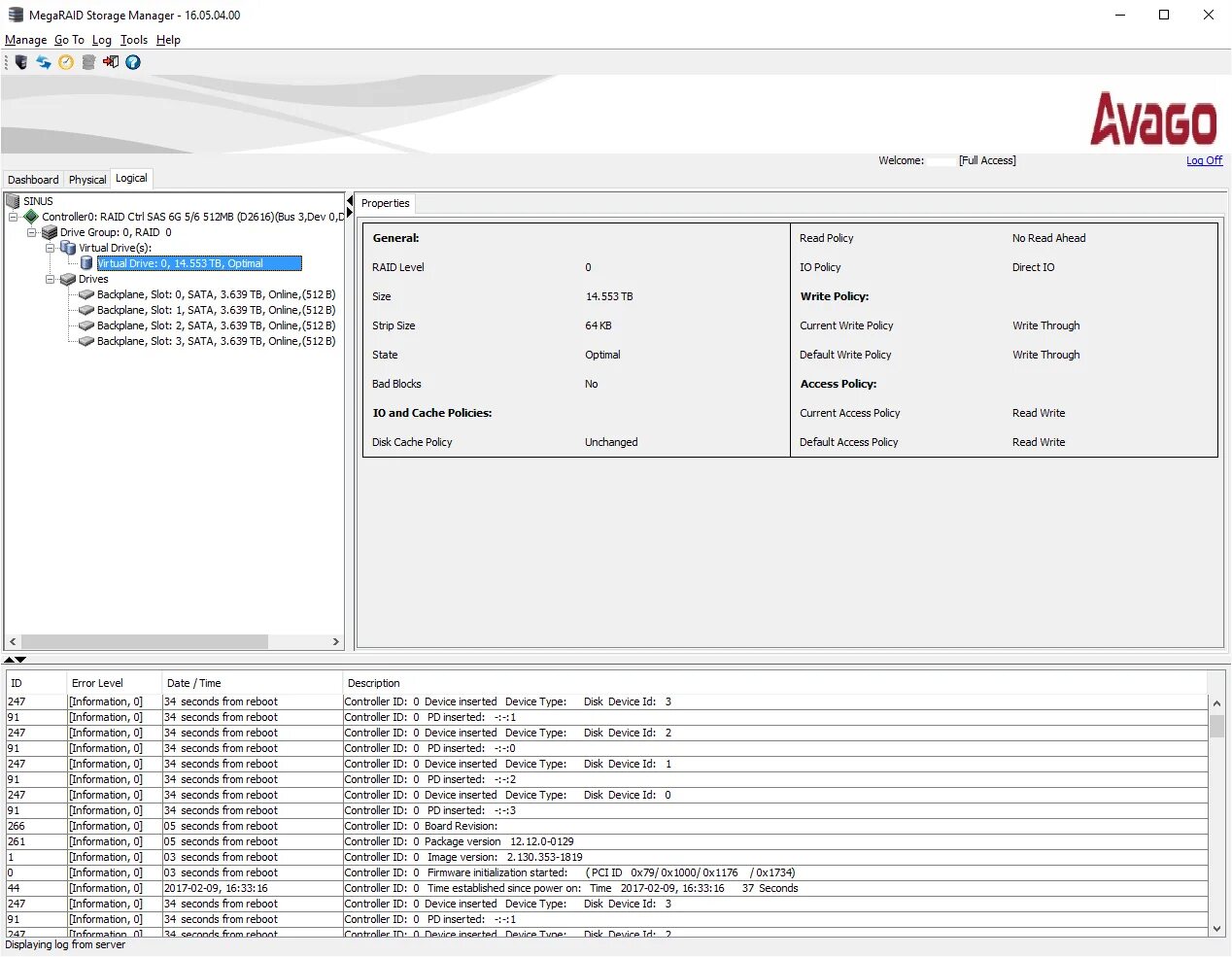Click the 'Write Through' value of Current Write Policy
This screenshot has height=957, width=1232.
[x=1045, y=325]
